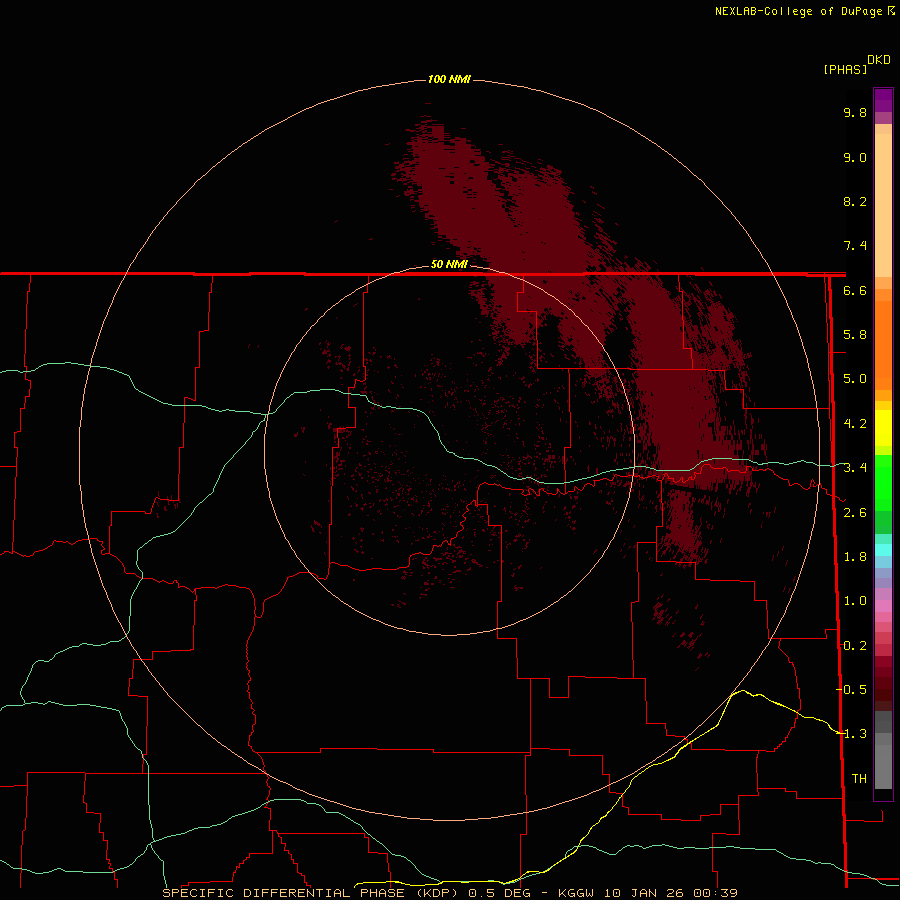Click the cyan swatch in the color bar

[883, 550]
